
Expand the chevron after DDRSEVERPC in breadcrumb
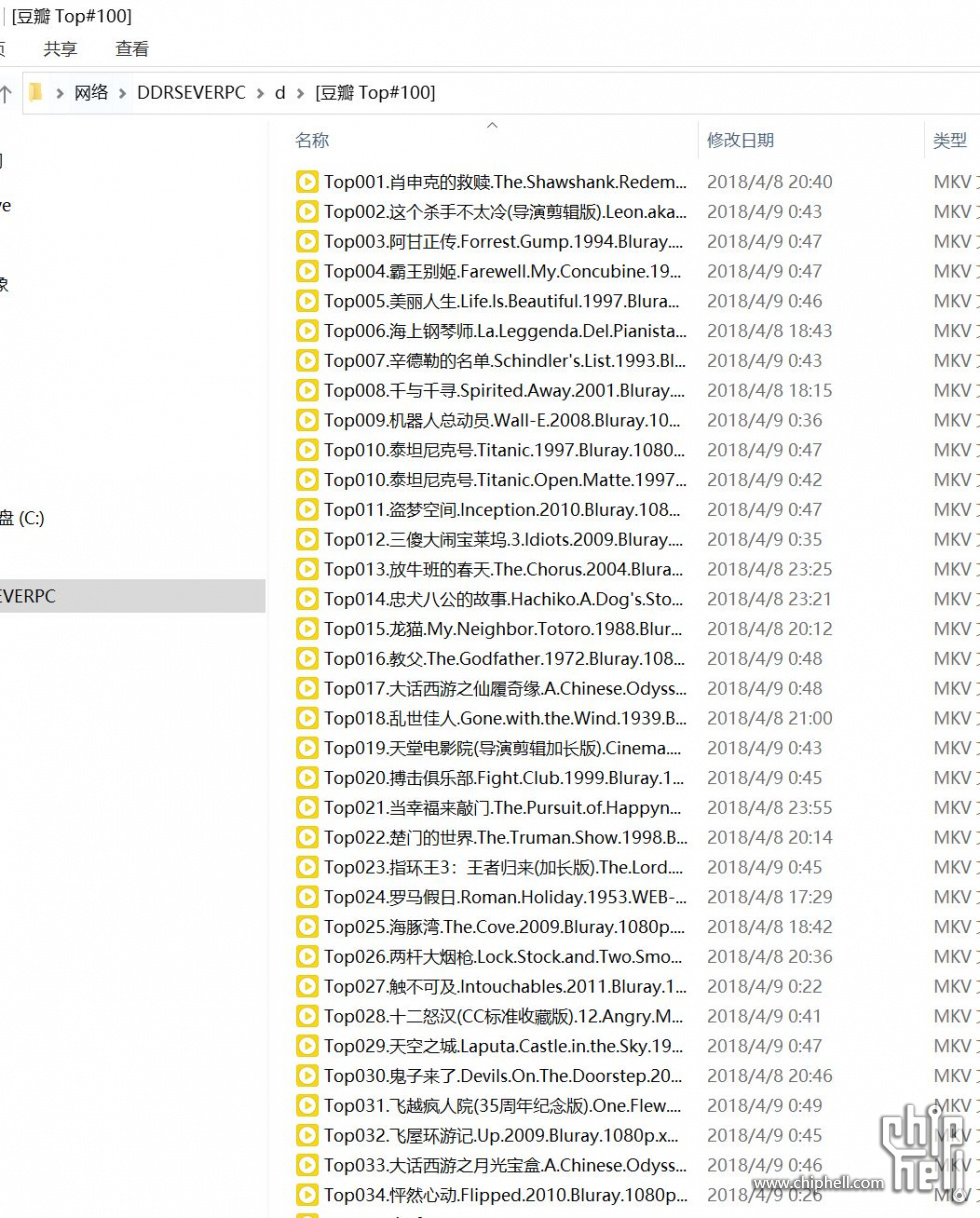260,92
